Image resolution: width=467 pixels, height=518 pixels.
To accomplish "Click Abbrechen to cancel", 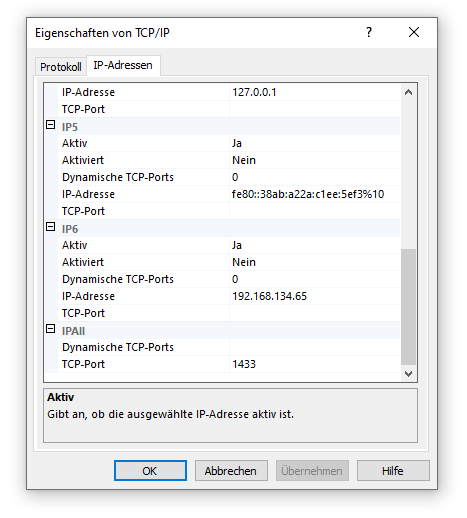I will [x=231, y=471].
